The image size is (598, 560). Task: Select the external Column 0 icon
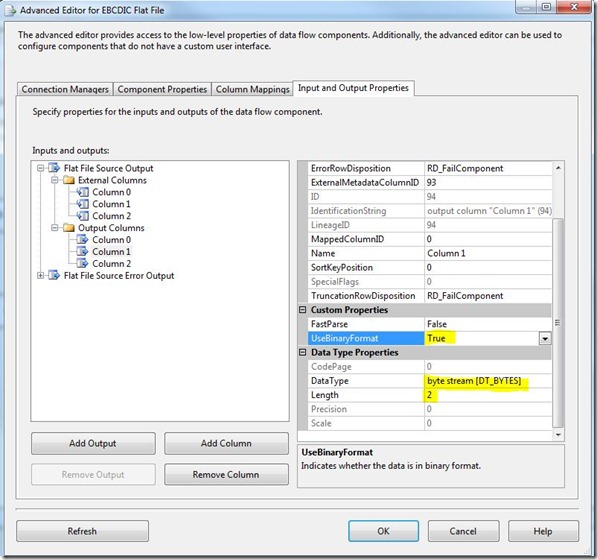[x=83, y=192]
